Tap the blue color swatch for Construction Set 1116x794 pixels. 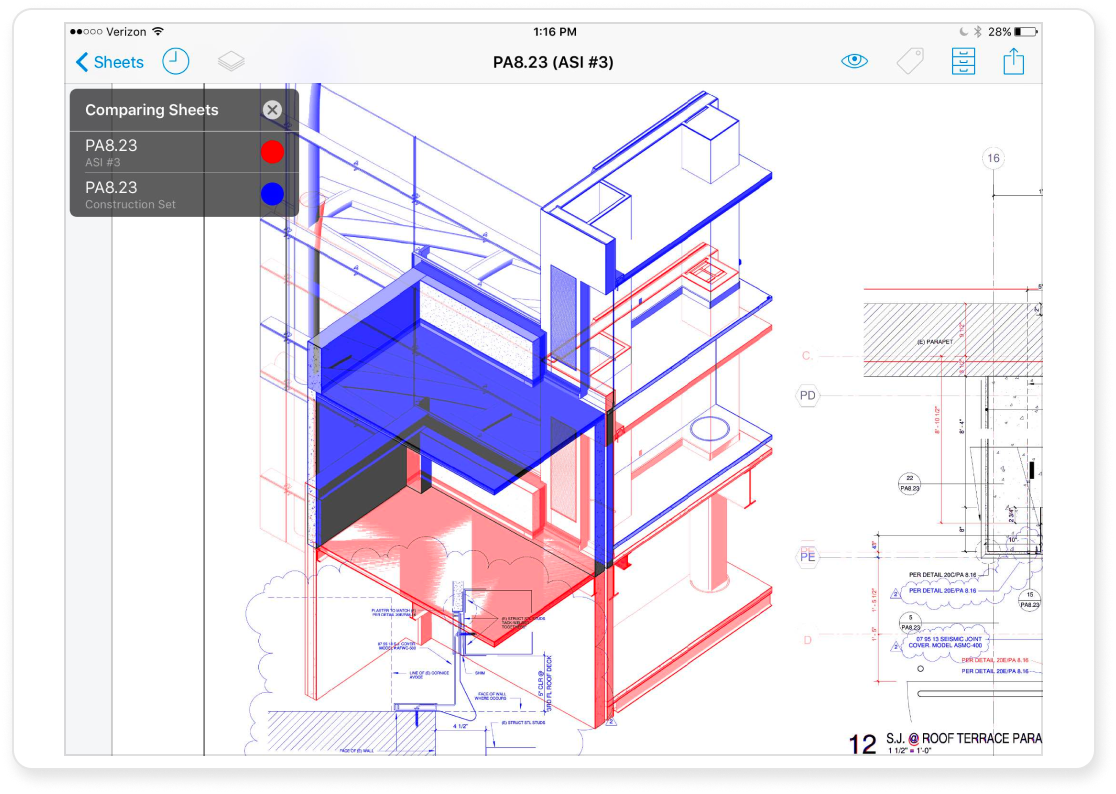tap(272, 194)
